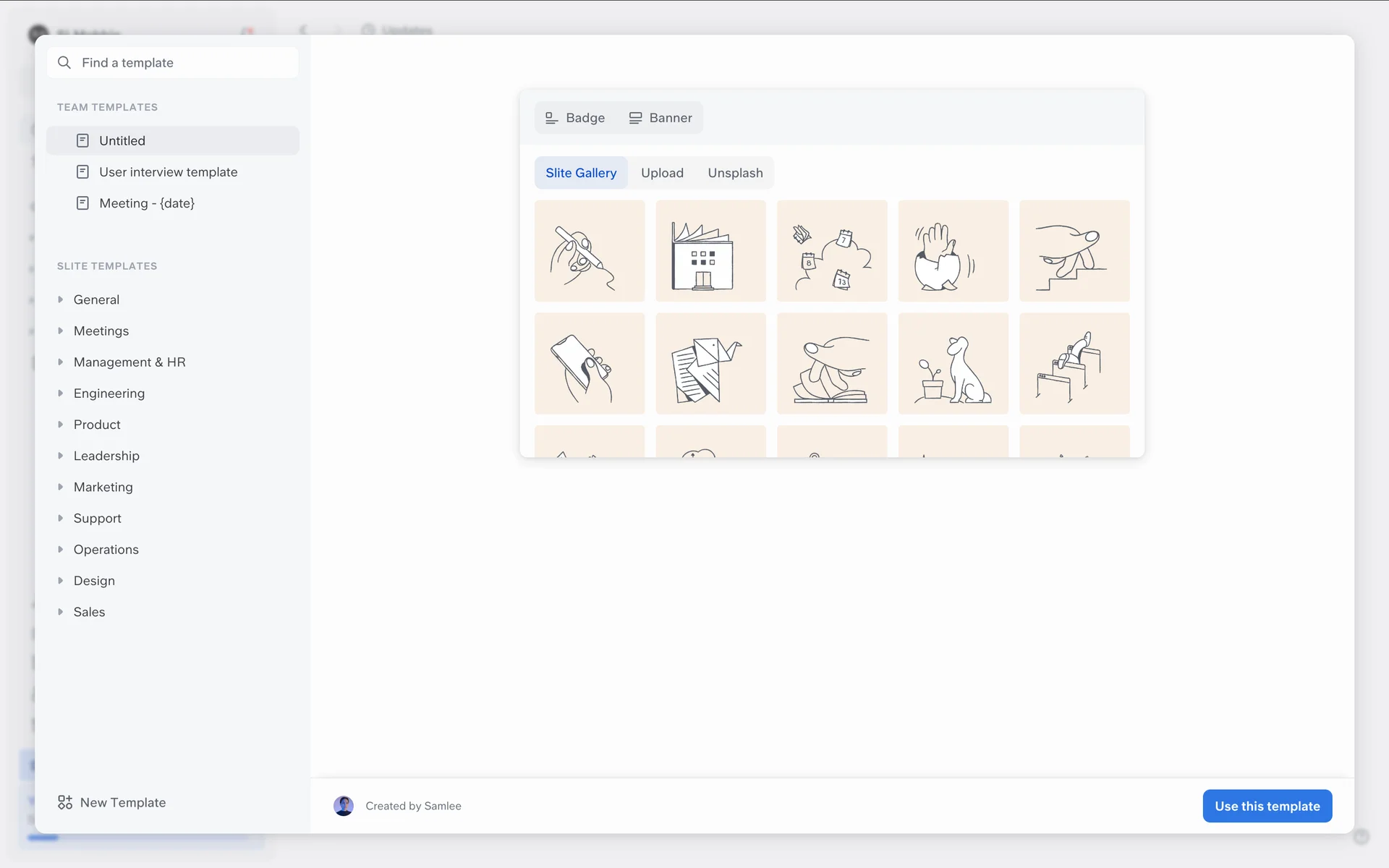
Task: Select the Badge layout option
Action: tap(575, 118)
